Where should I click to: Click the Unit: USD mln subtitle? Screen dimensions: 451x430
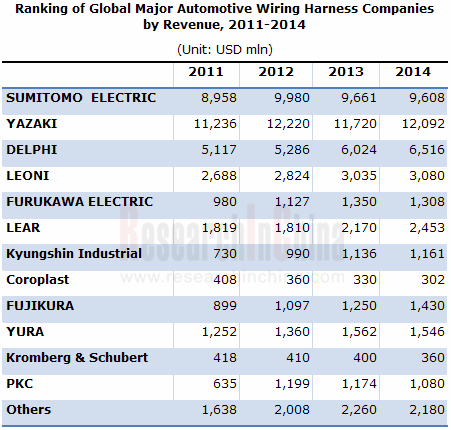[225, 50]
